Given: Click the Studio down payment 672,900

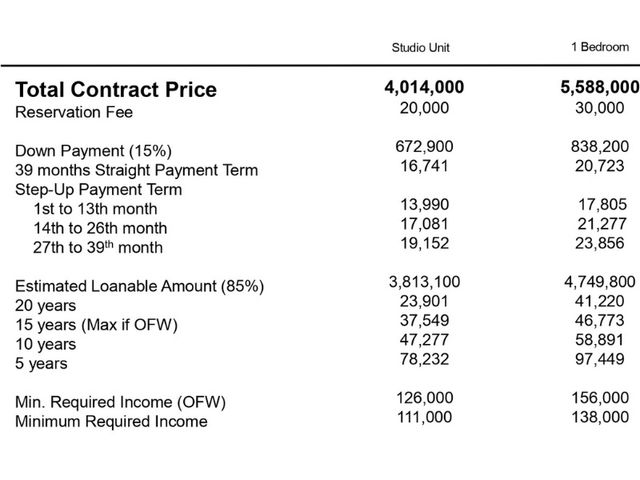Looking at the screenshot, I should [424, 147].
